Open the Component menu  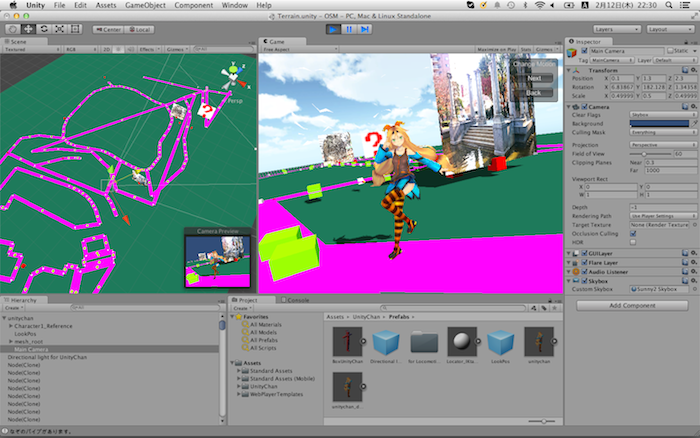point(194,5)
